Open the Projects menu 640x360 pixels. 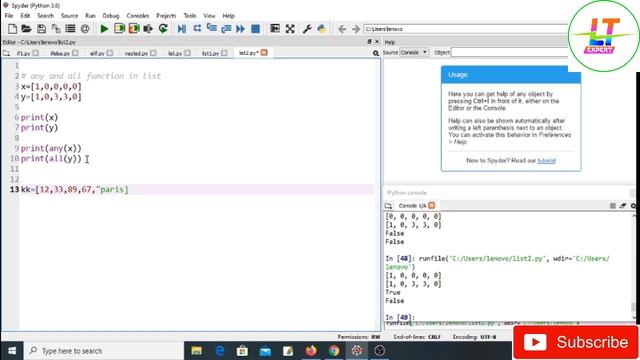pos(166,16)
